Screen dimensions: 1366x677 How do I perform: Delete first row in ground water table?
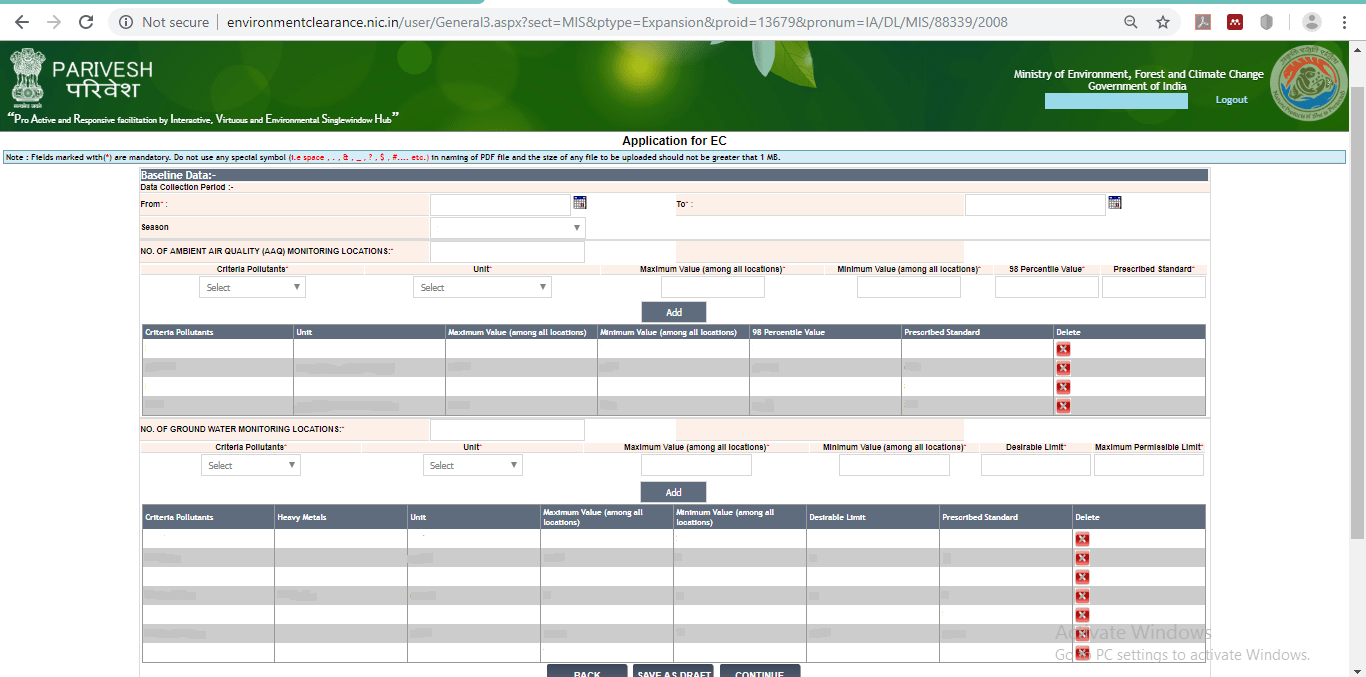click(x=1082, y=539)
